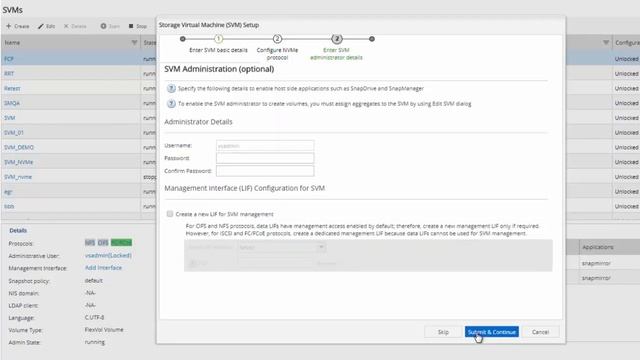Image resolution: width=640 pixels, height=360 pixels.
Task: Go to wizard step 1 circle
Action: [x=218, y=39]
